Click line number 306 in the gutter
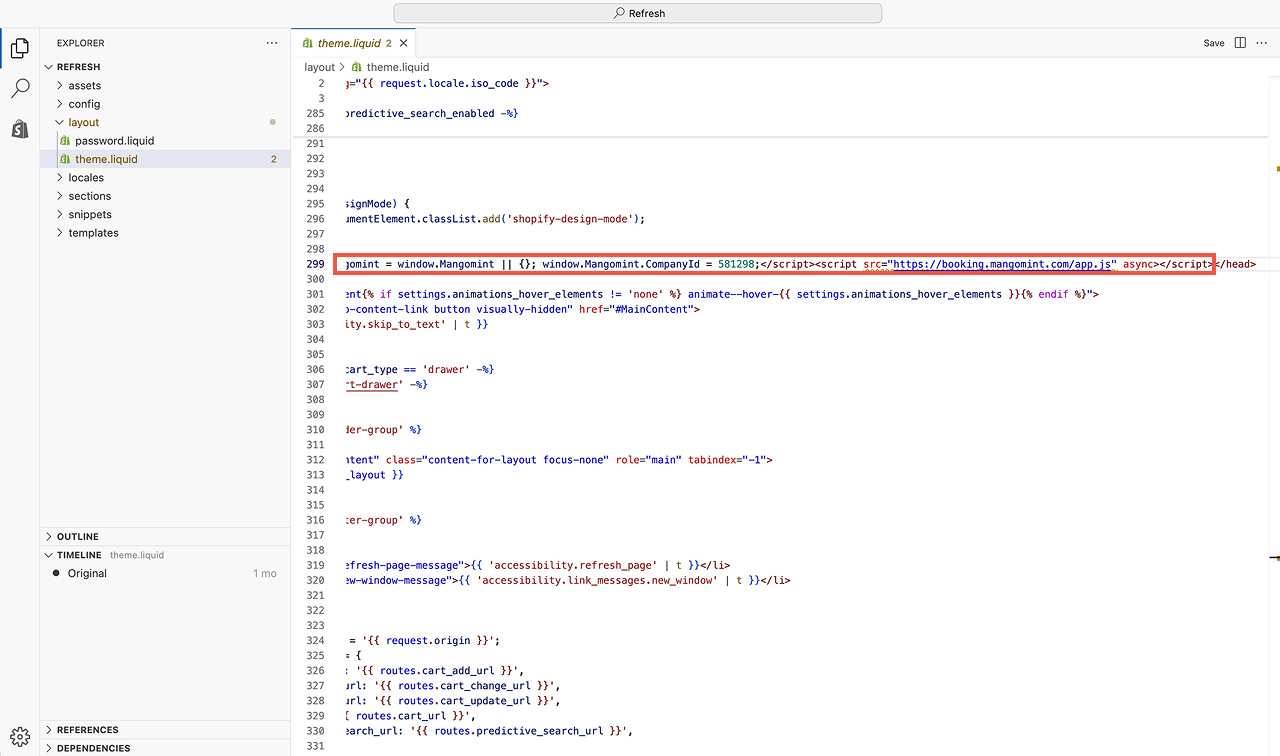 pos(315,369)
